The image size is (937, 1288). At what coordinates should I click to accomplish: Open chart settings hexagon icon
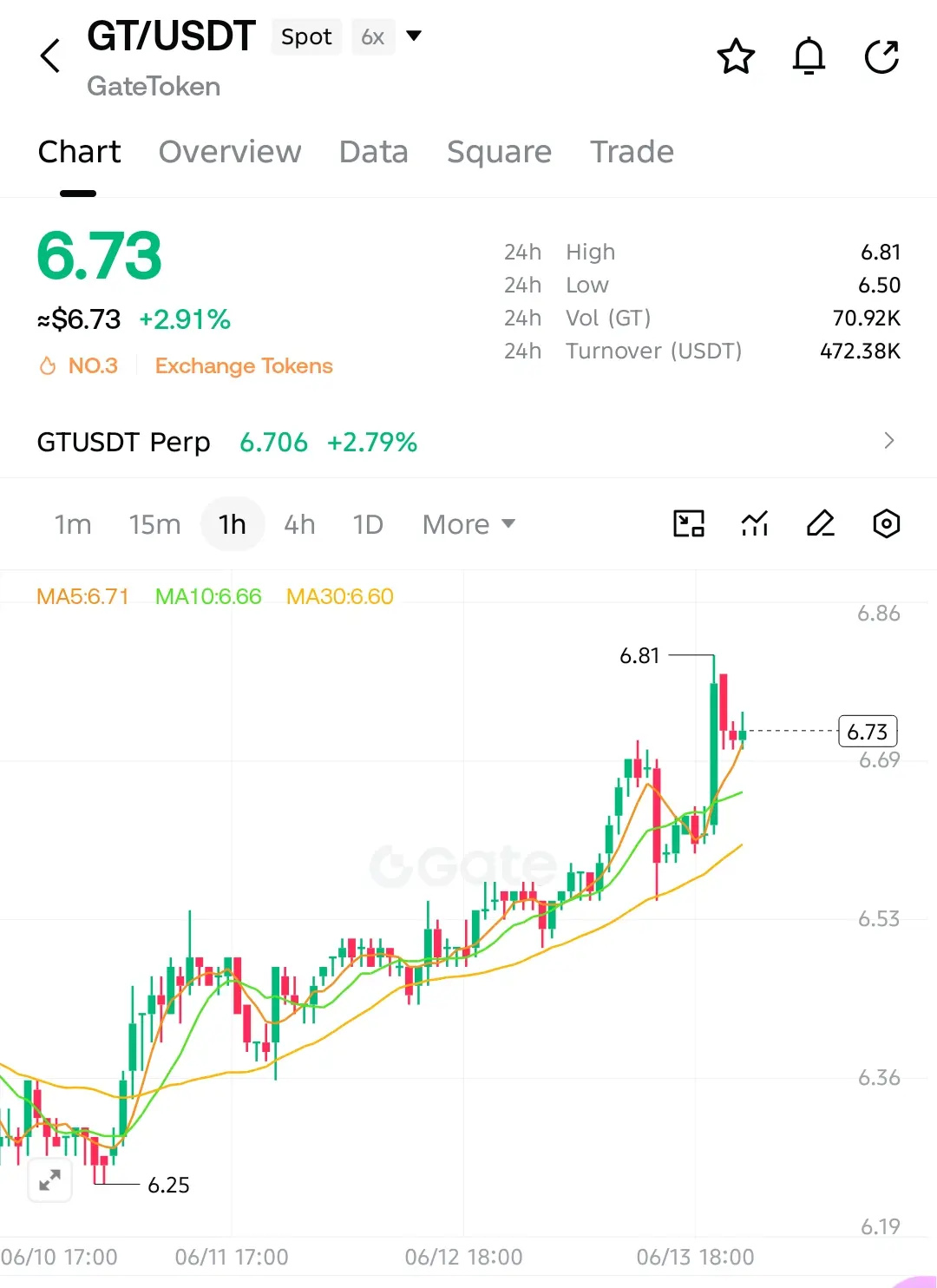coord(886,523)
